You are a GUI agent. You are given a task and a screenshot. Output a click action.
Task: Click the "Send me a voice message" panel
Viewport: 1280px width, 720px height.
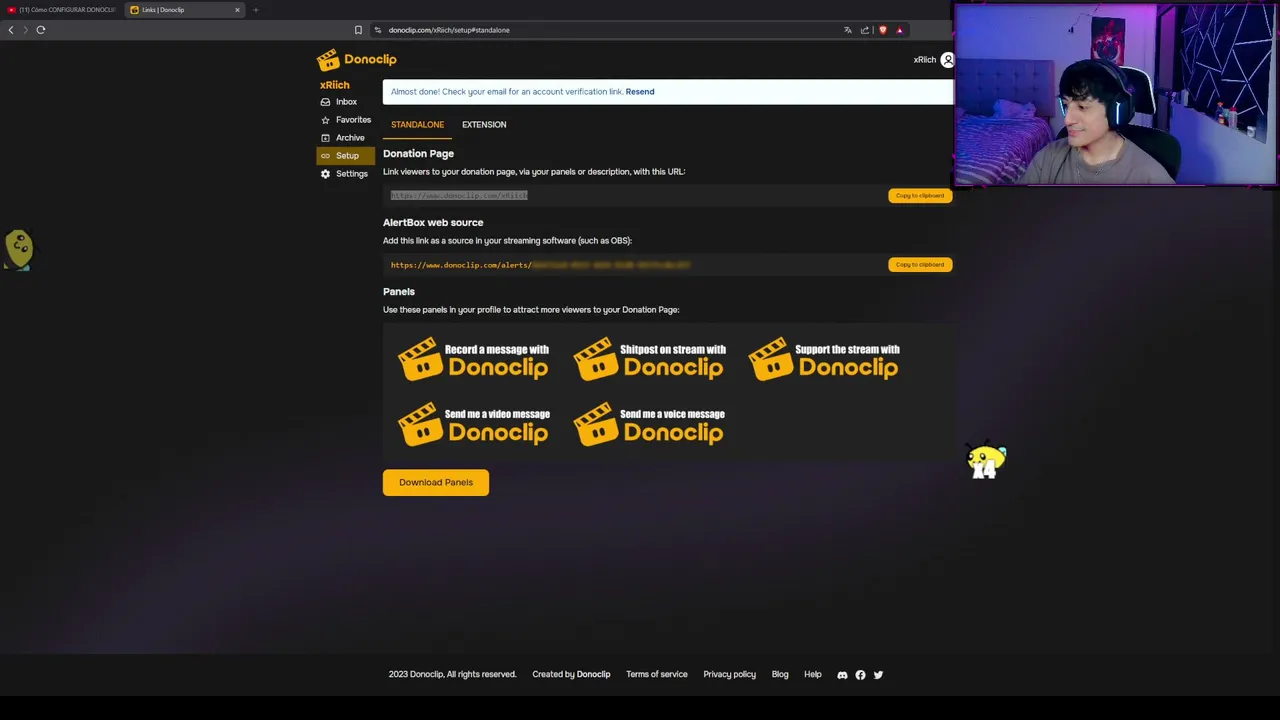click(649, 425)
